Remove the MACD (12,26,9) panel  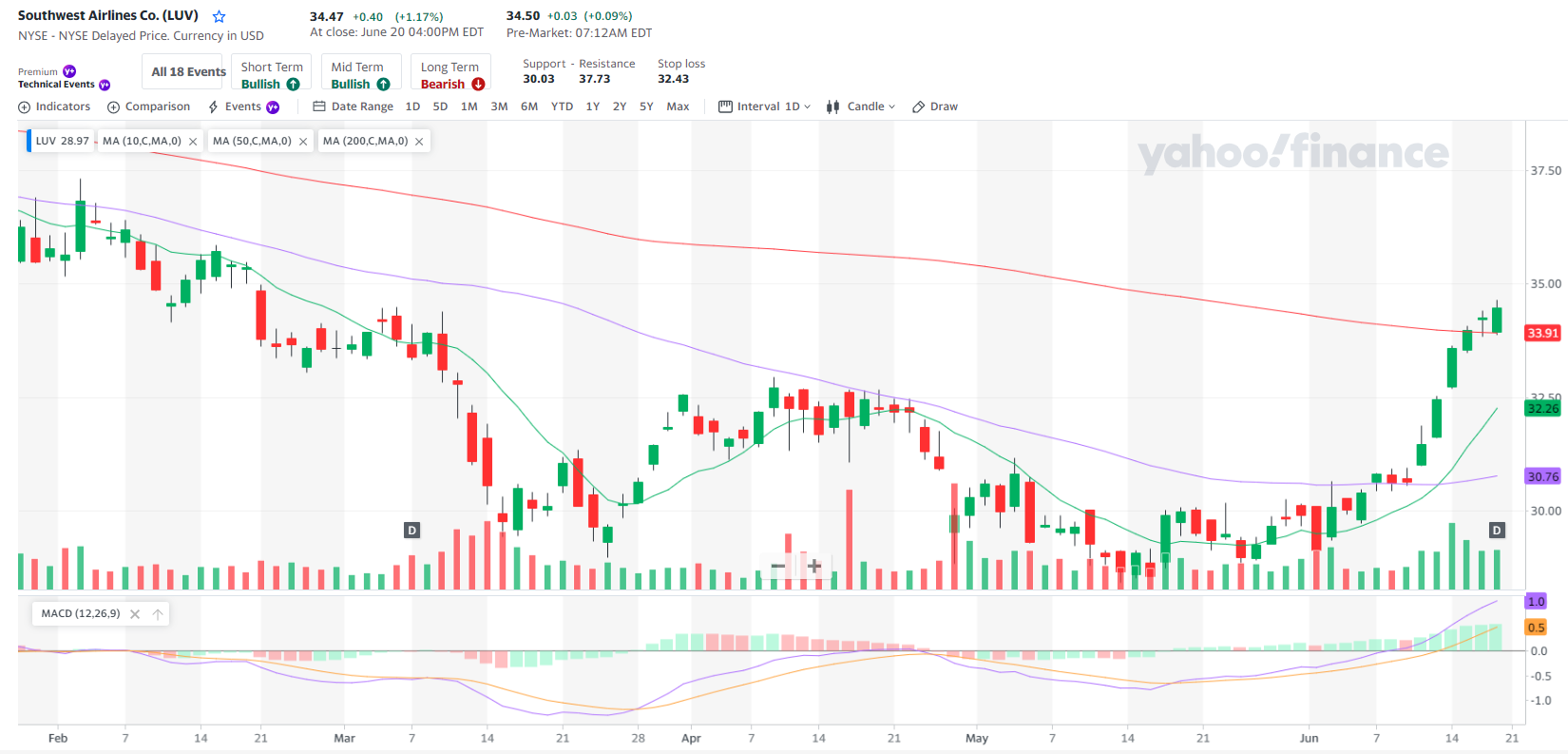click(x=135, y=614)
